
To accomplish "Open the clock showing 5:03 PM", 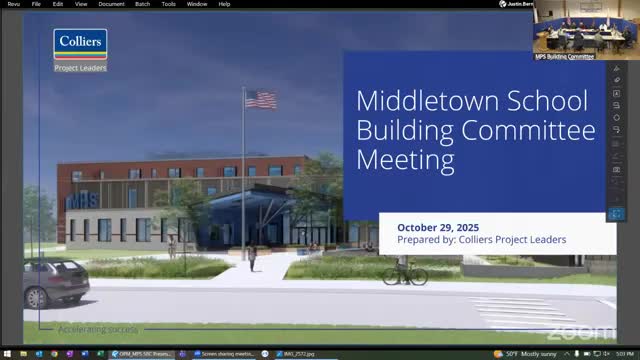I will click(x=625, y=354).
